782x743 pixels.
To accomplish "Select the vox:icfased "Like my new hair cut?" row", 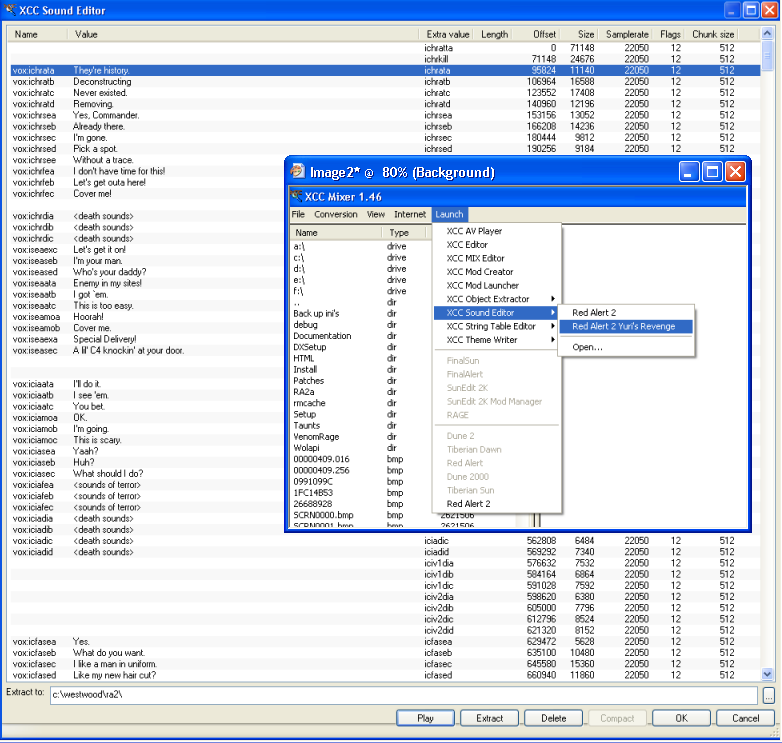I will click(x=385, y=675).
